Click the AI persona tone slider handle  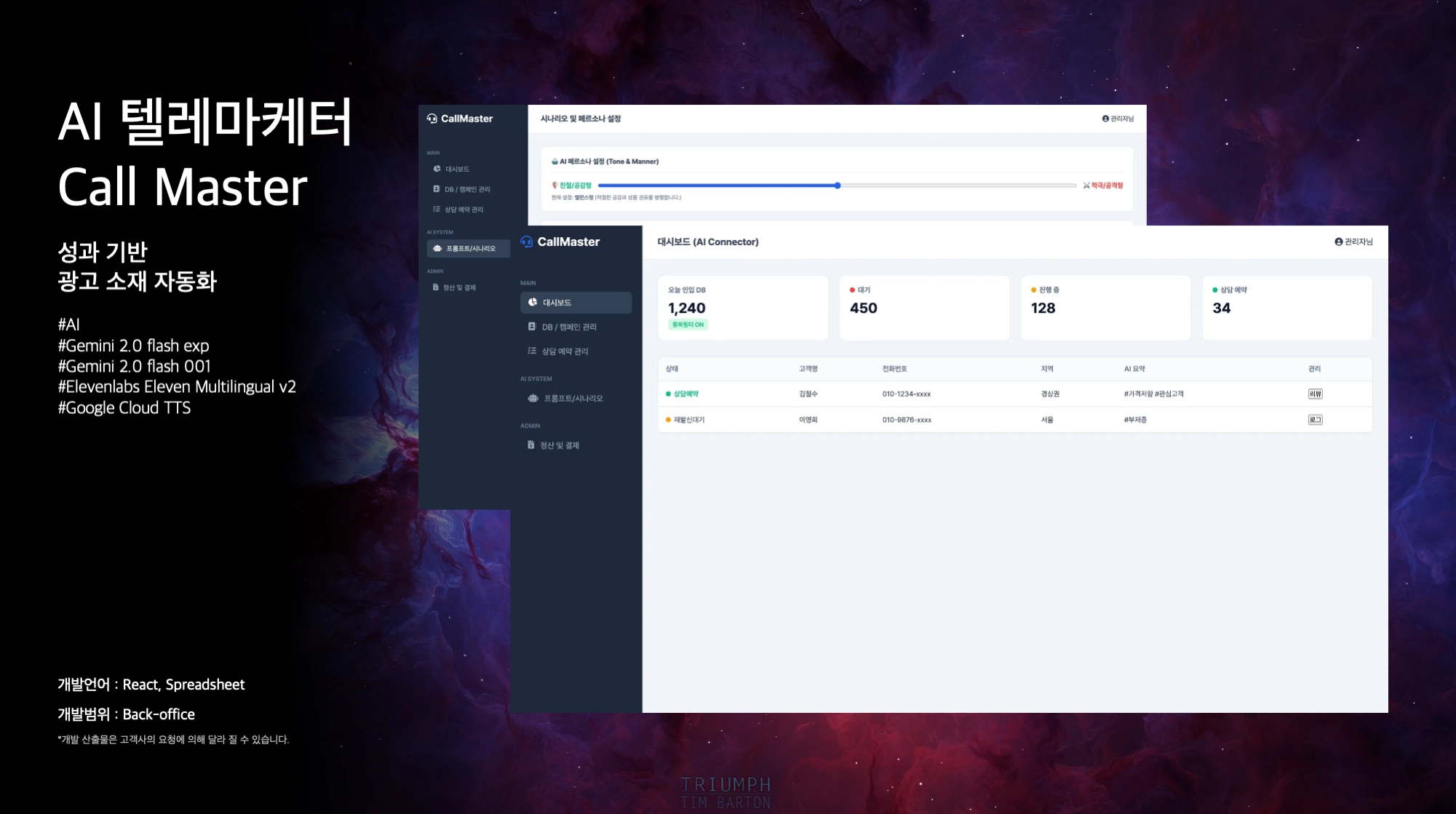(x=838, y=185)
